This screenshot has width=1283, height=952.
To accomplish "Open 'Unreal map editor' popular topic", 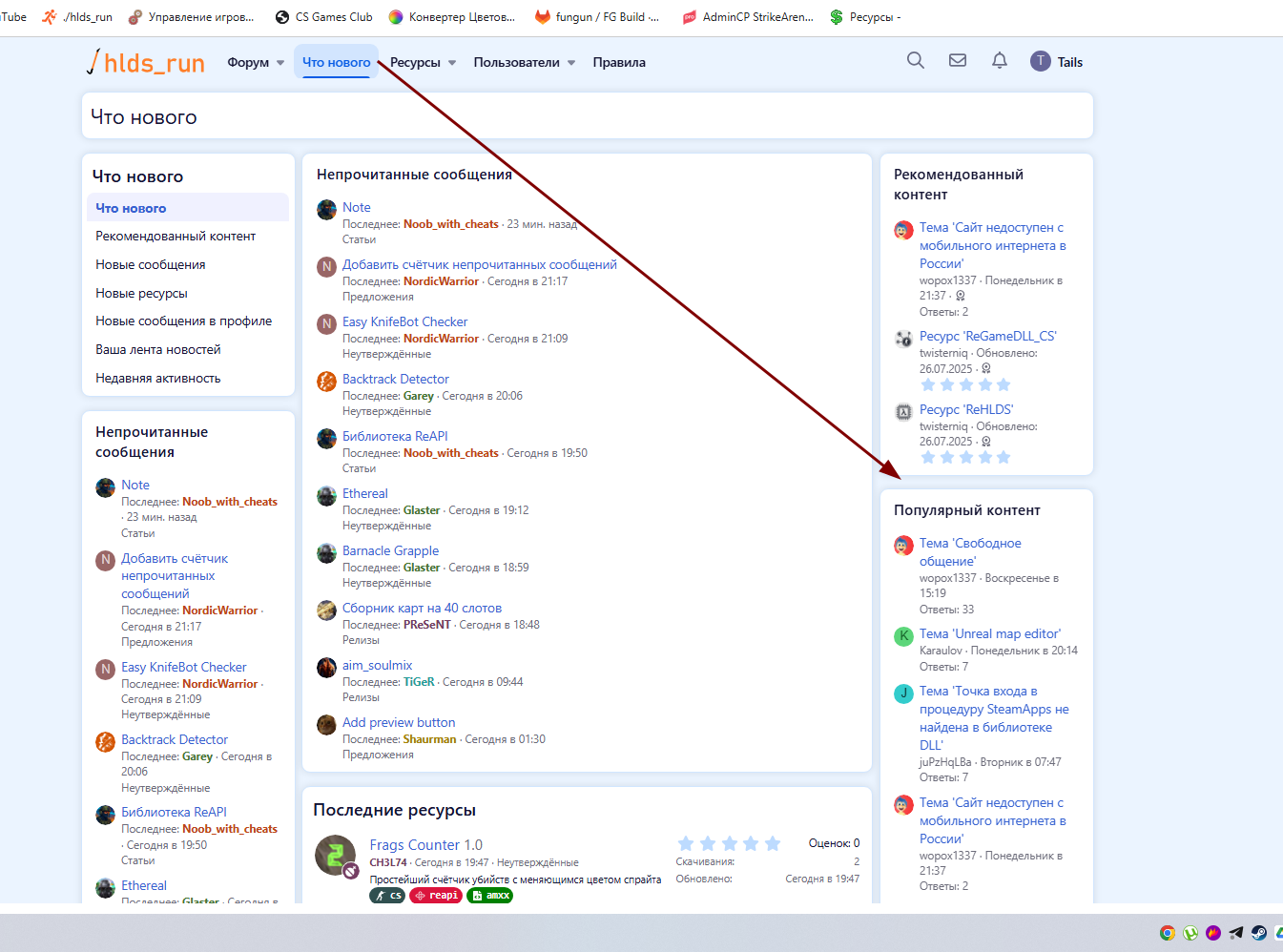I will pyautogui.click(x=989, y=633).
